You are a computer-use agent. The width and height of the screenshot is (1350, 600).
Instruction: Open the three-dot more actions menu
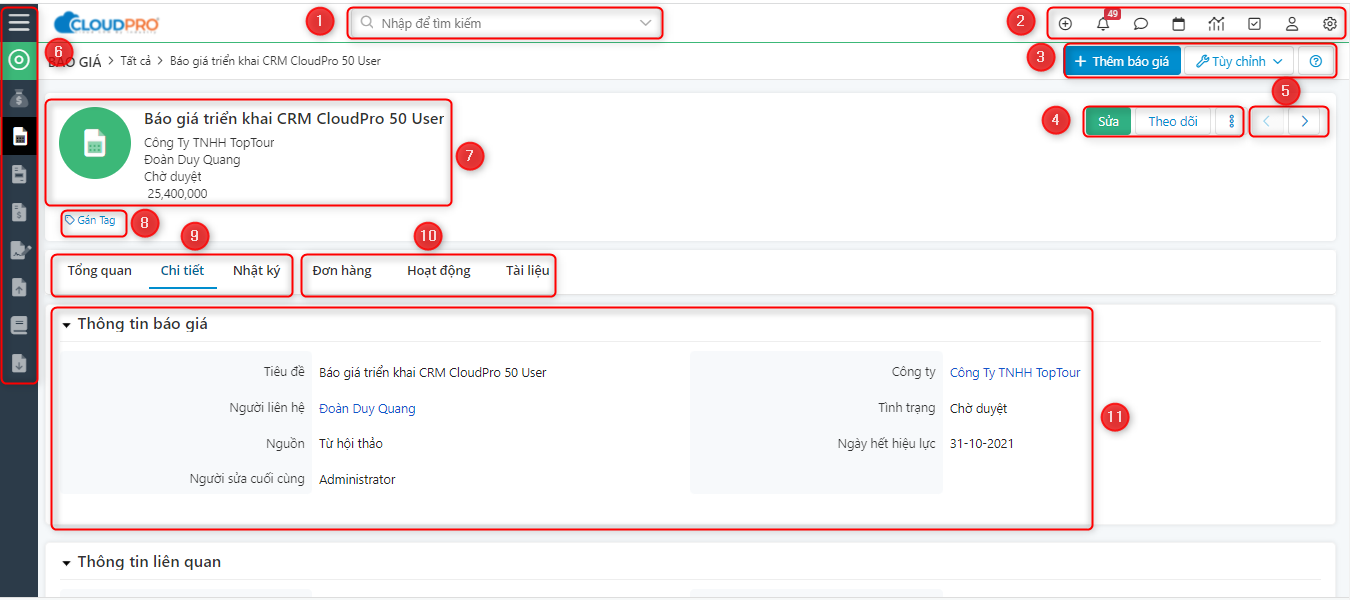point(1231,121)
